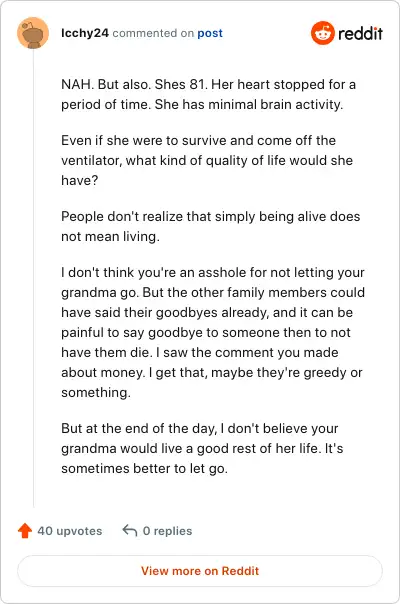Screen dimensions: 400x604
Task: Click the orange upvote arrow
Action: [25, 530]
